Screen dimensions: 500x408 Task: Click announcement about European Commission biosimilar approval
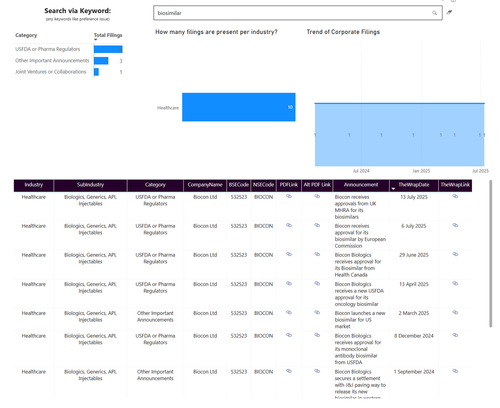pos(360,236)
